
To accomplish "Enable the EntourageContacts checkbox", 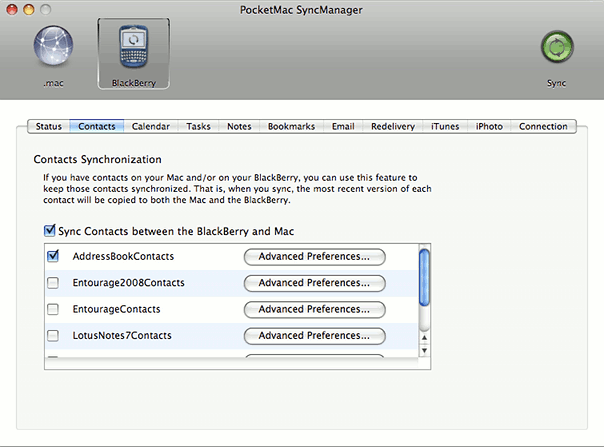I will coord(53,309).
